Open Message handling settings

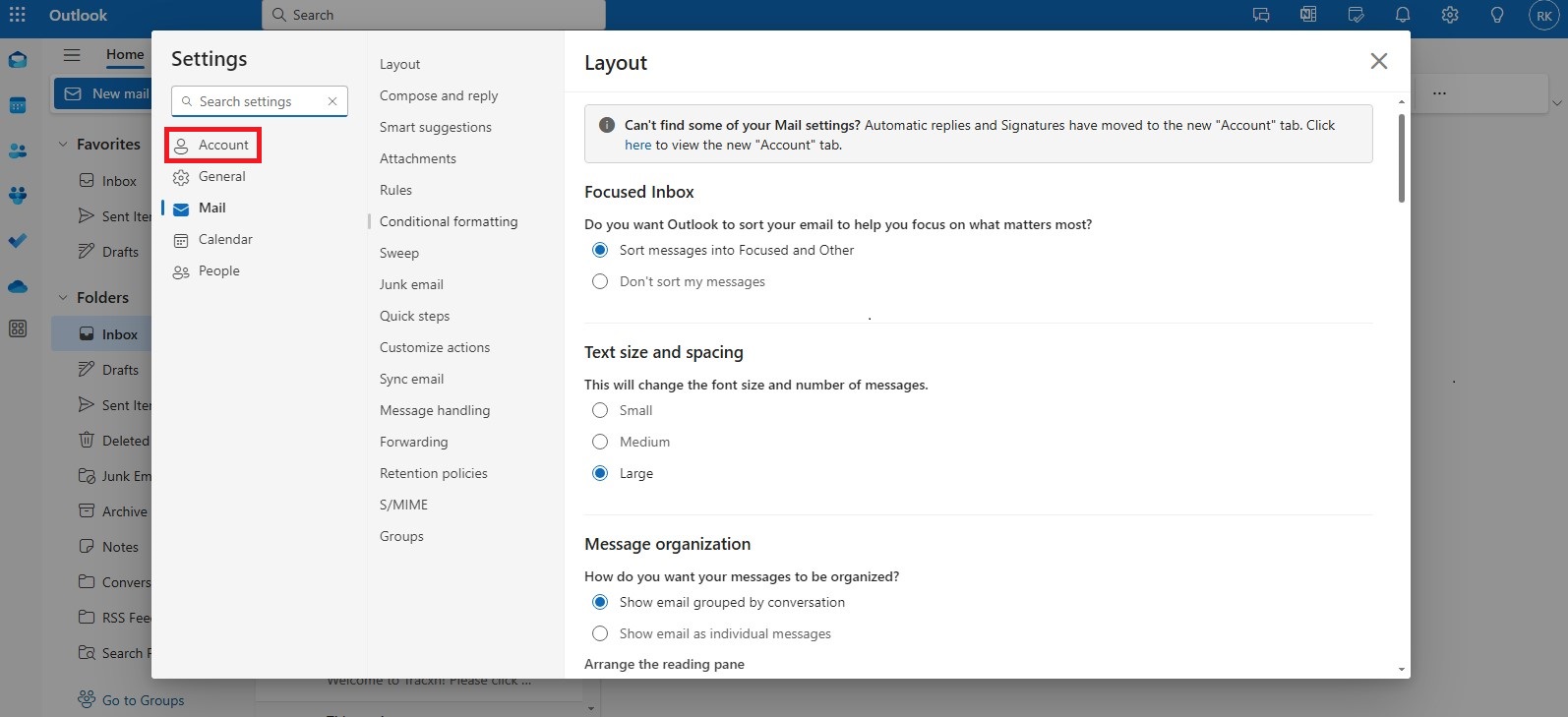(x=435, y=410)
